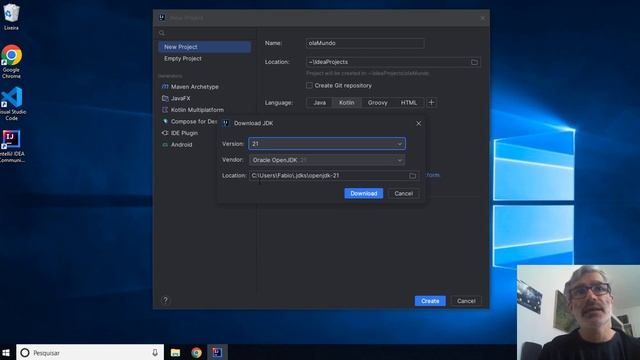Switch to IntelliJ IDEA in the taskbar
The height and width of the screenshot is (360, 640).
[217, 352]
